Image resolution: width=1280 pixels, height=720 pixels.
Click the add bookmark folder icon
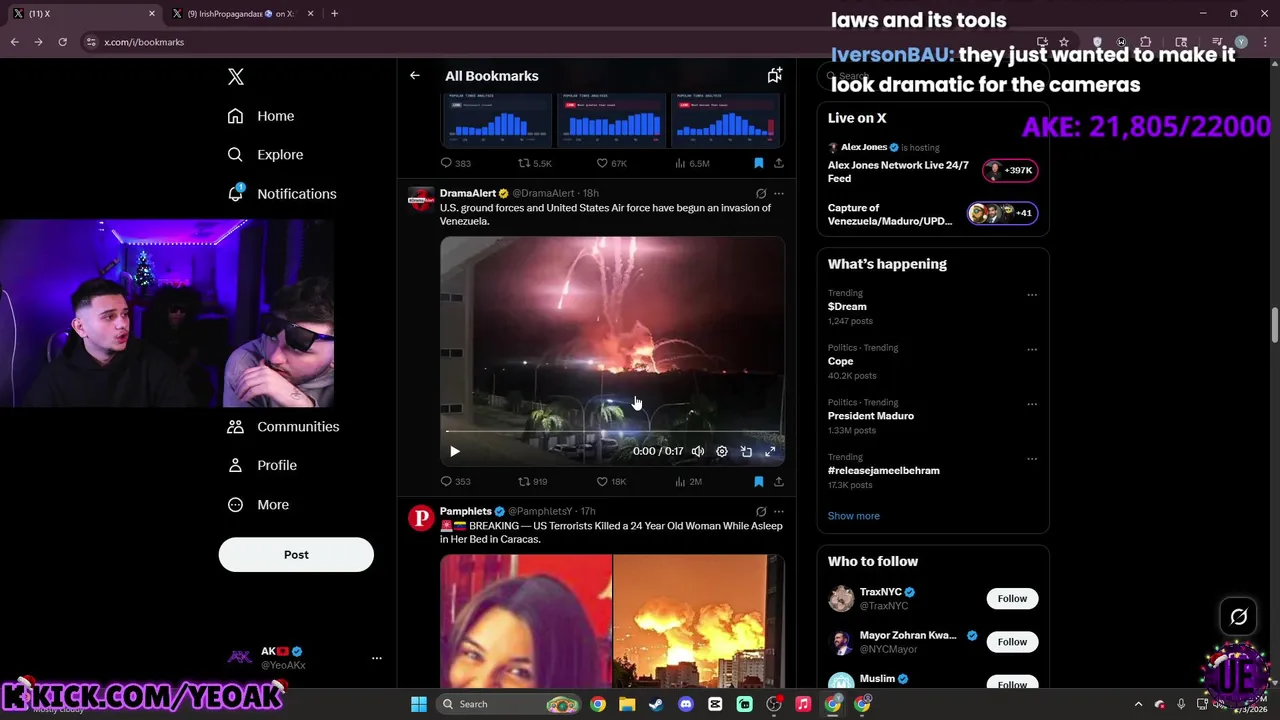[774, 76]
